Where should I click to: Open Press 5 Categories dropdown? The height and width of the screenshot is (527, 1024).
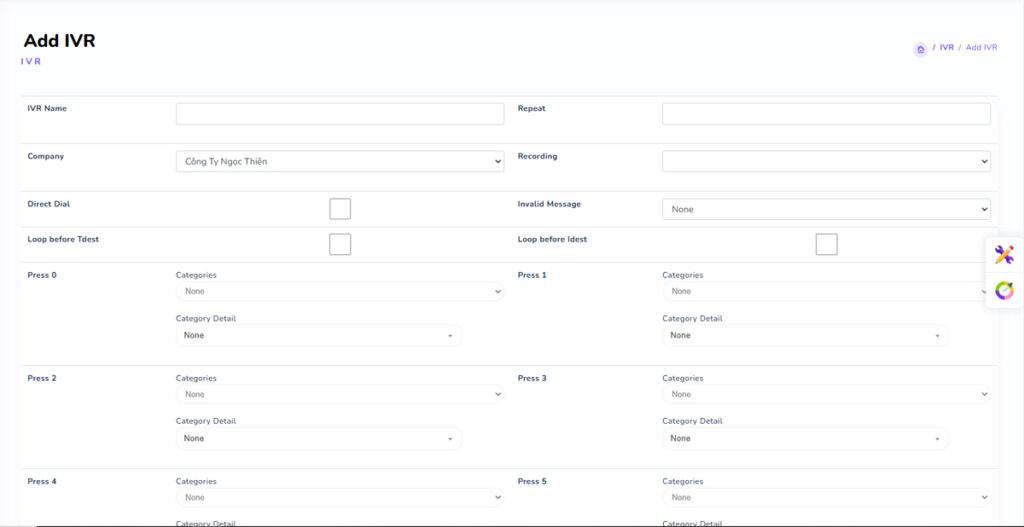click(826, 498)
